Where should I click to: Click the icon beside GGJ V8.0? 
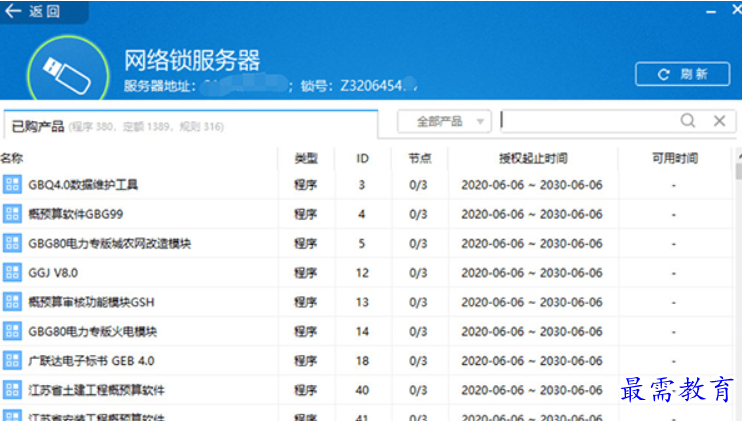click(x=12, y=272)
